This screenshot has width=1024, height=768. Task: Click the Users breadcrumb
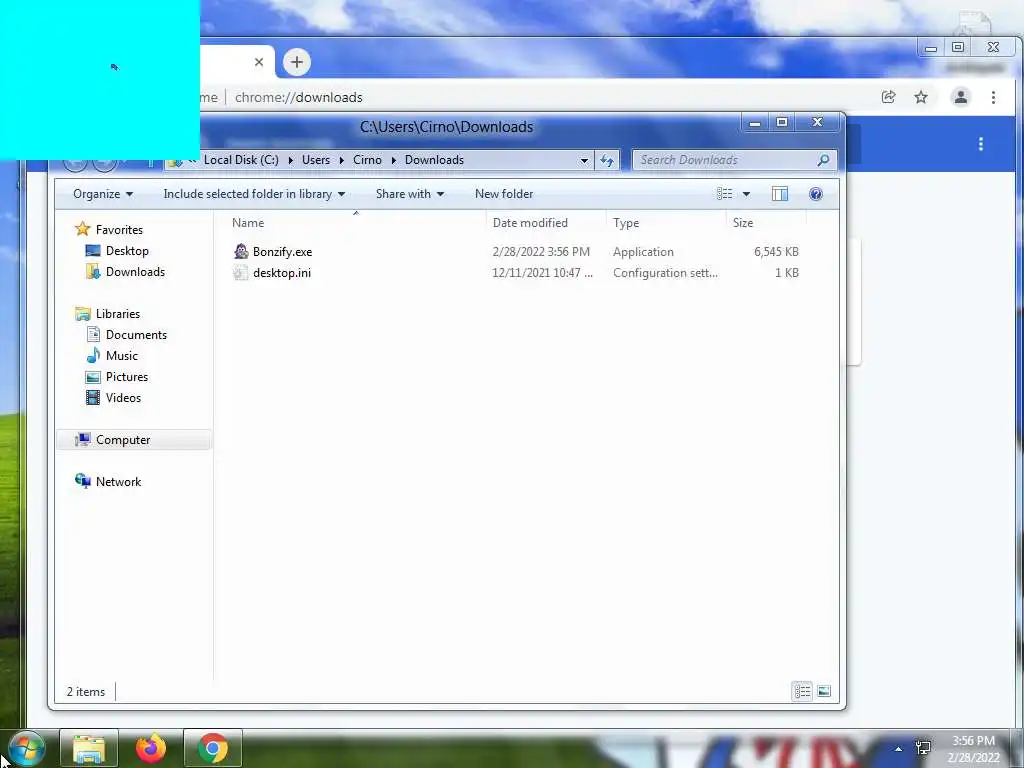pyautogui.click(x=316, y=160)
